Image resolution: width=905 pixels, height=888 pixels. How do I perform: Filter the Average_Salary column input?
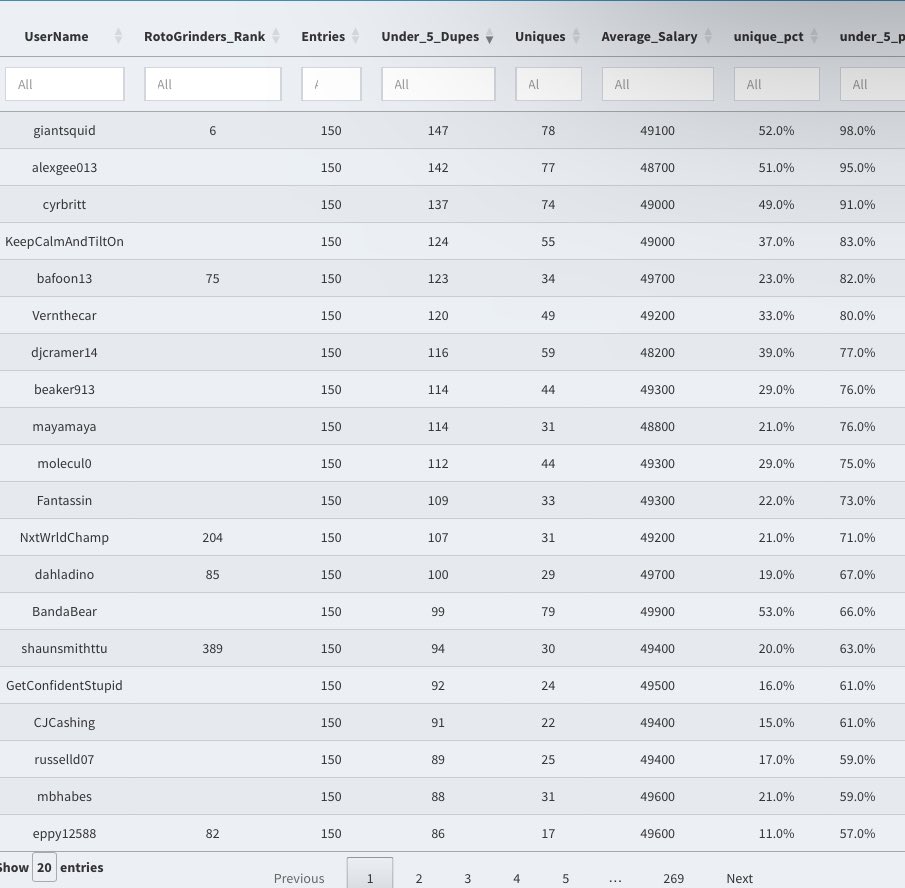657,84
